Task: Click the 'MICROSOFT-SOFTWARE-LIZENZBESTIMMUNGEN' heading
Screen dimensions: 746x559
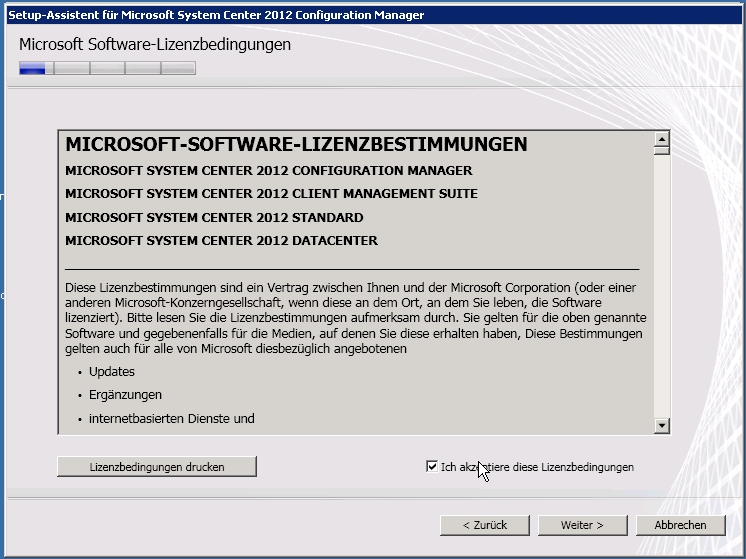Action: coord(296,145)
